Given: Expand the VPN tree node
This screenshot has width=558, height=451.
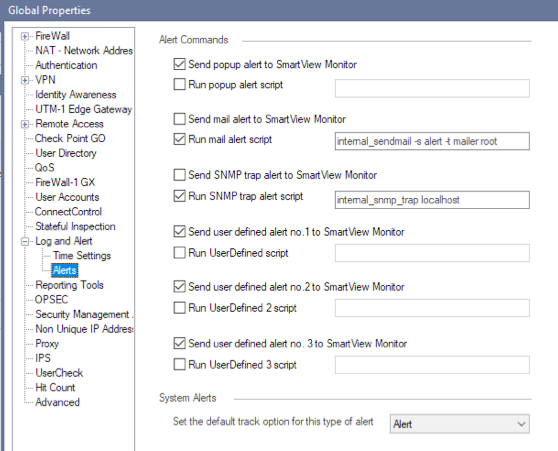Looking at the screenshot, I should coord(25,80).
